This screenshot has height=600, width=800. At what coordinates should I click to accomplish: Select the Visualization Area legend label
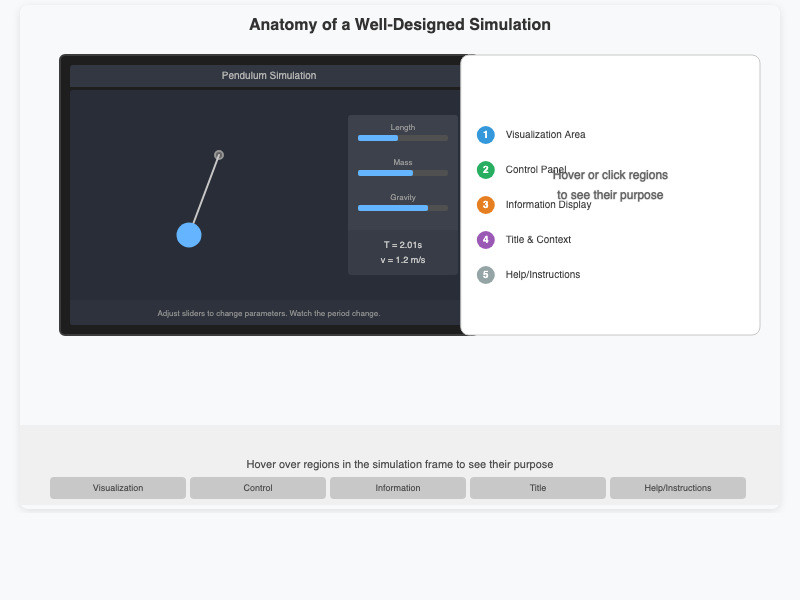click(545, 135)
